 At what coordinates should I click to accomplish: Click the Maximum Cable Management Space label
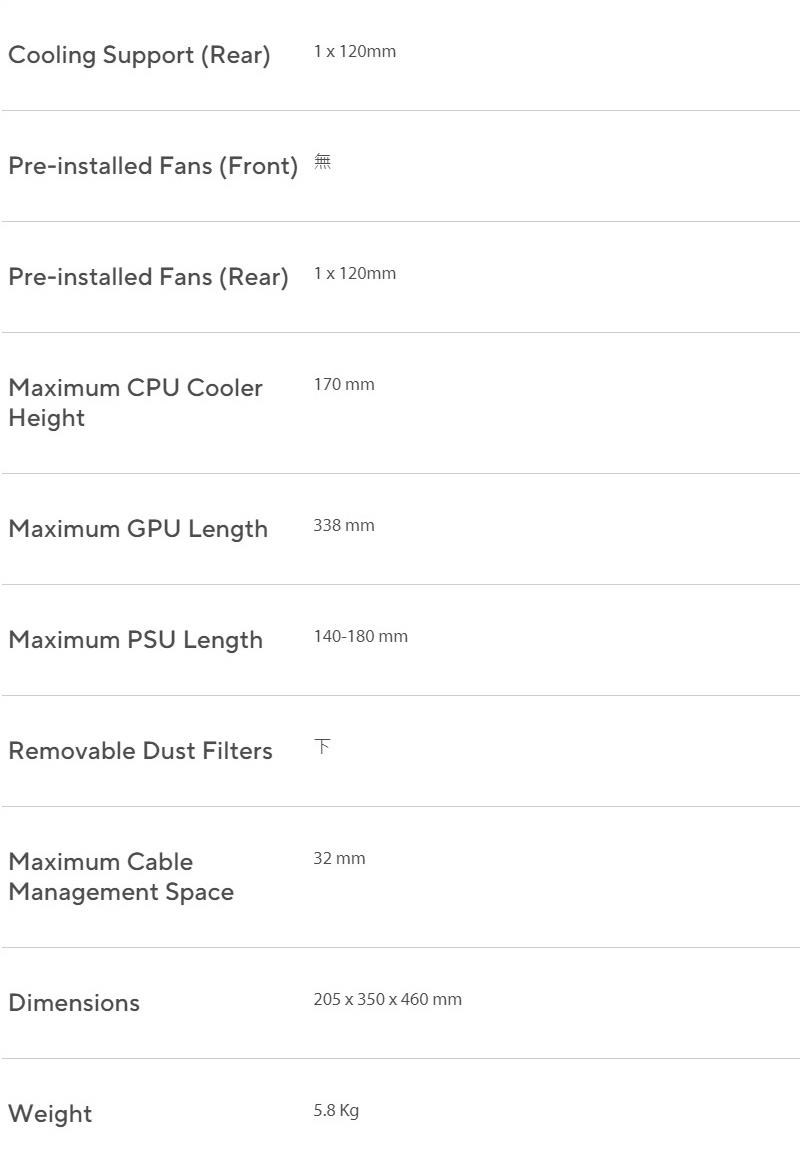point(120,876)
